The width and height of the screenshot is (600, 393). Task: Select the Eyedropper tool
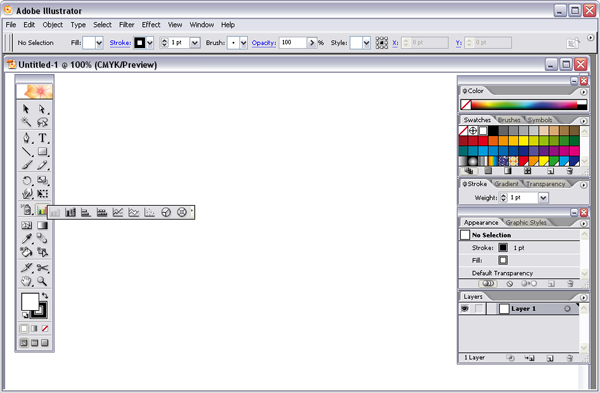26,238
